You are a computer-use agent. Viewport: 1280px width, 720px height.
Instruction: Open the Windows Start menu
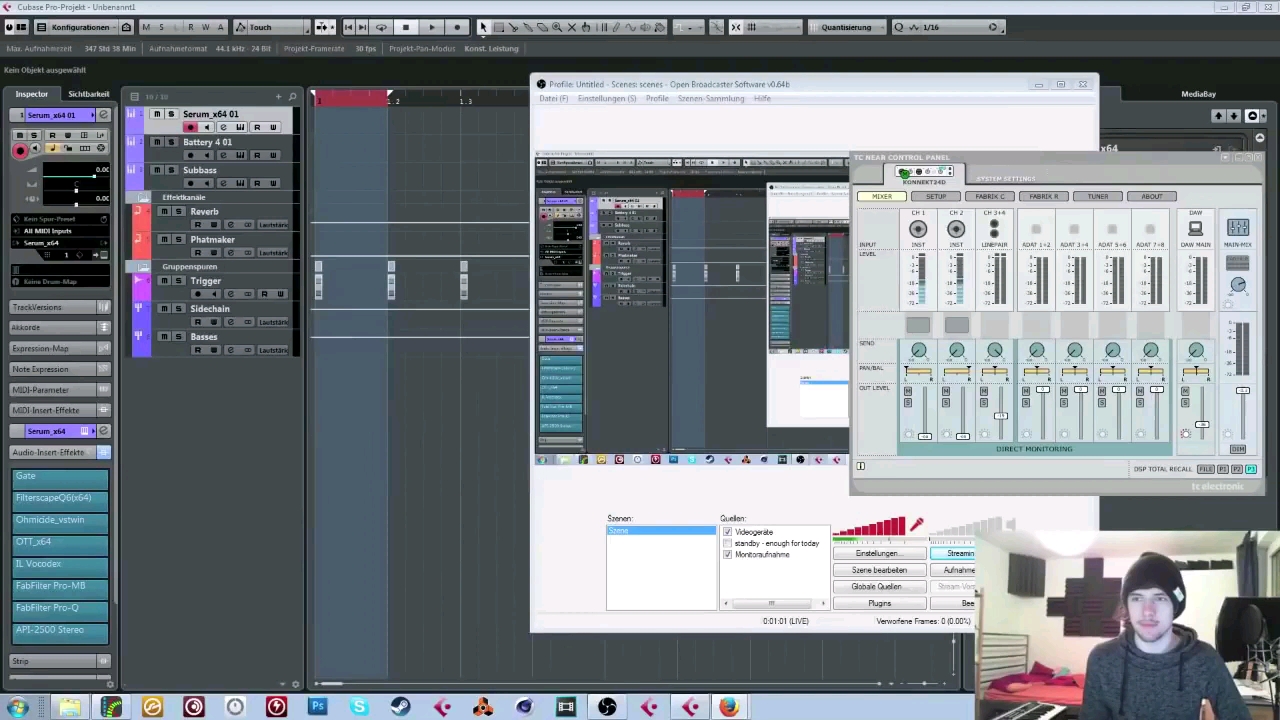pos(18,707)
